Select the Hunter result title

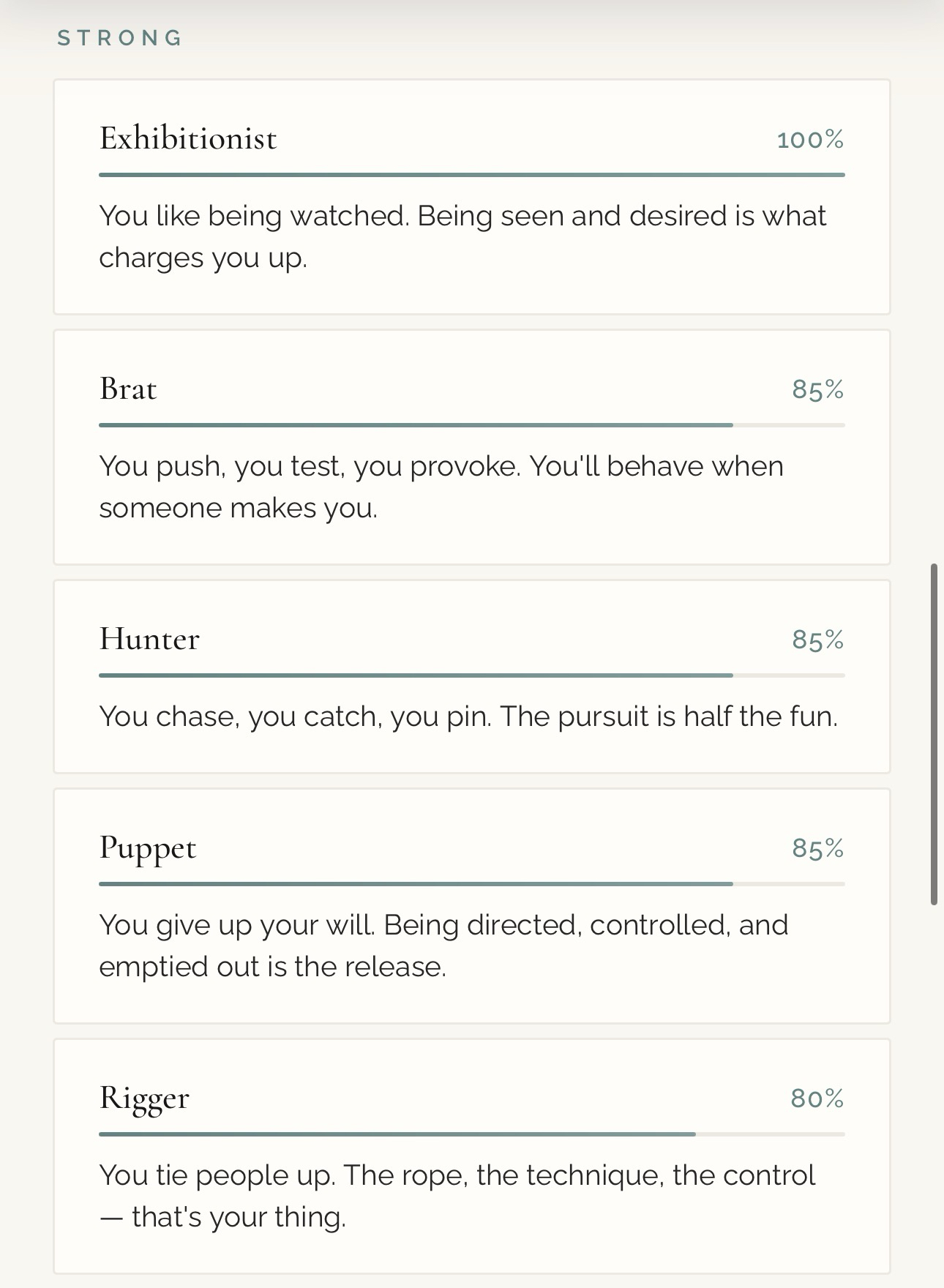(149, 639)
